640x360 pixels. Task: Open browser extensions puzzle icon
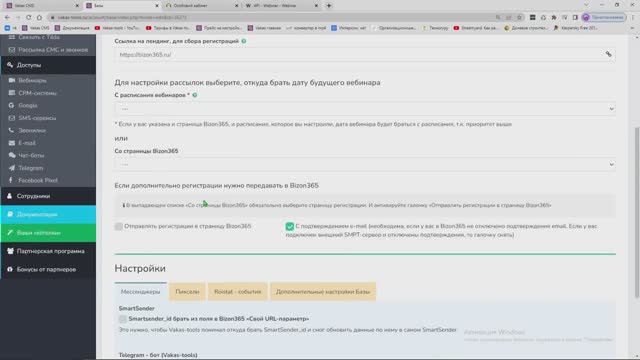coord(554,18)
